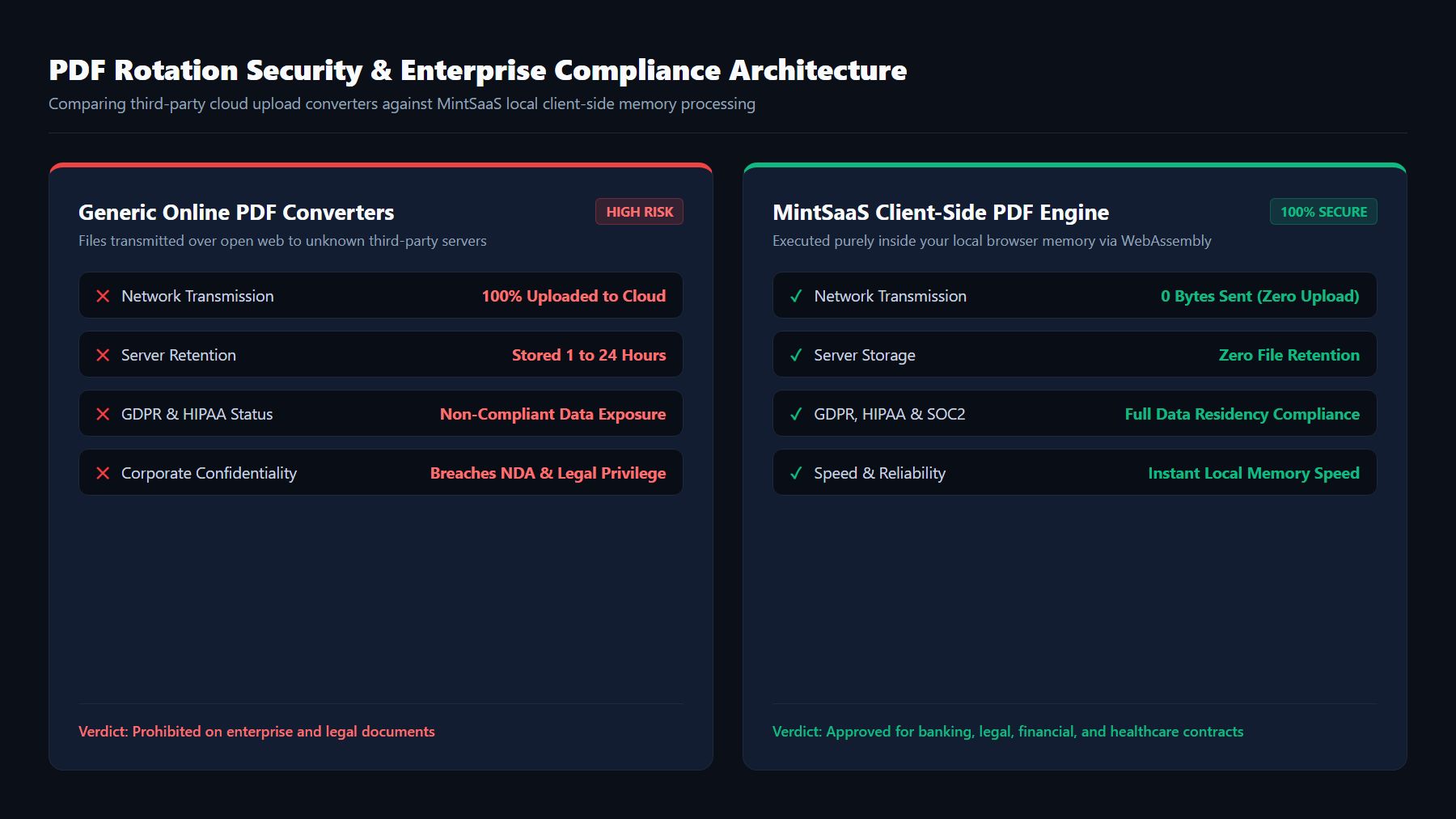This screenshot has height=819, width=1456.
Task: Click the text 'Files transmitted over open web'
Action: pos(282,241)
